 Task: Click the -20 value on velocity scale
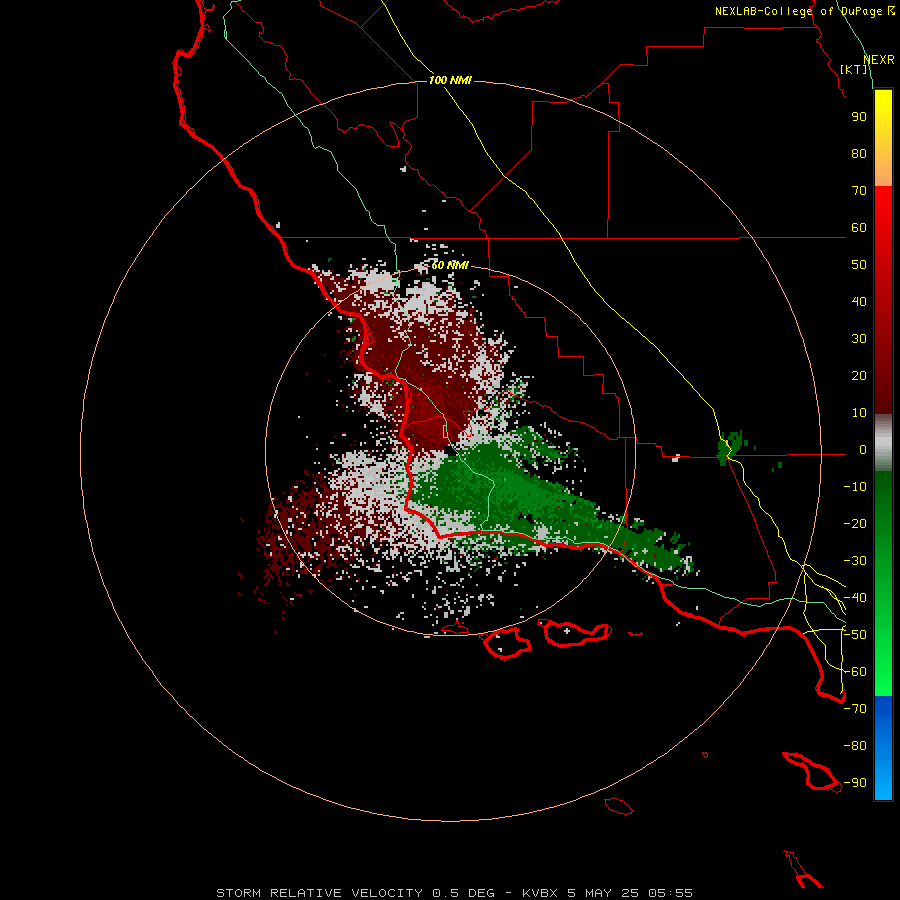coord(855,524)
